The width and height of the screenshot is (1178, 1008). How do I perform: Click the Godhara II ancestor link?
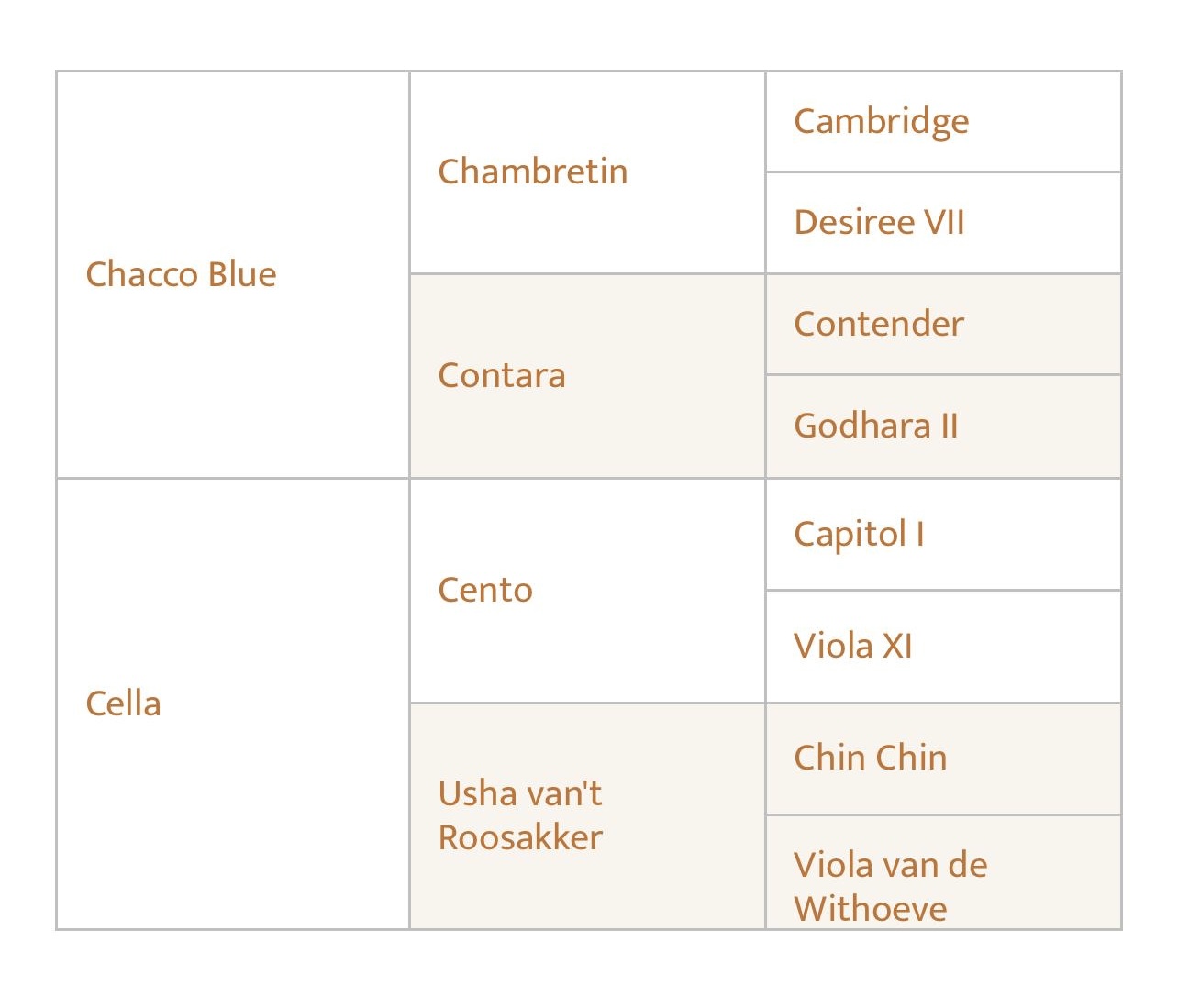pyautogui.click(x=876, y=426)
